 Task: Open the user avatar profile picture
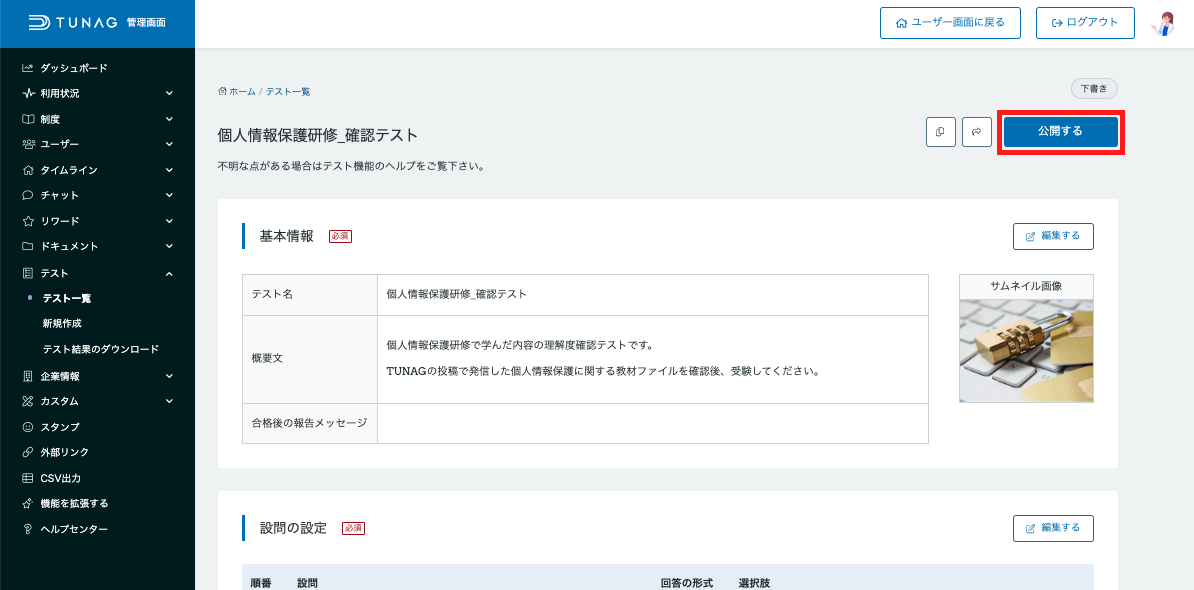tap(1164, 24)
